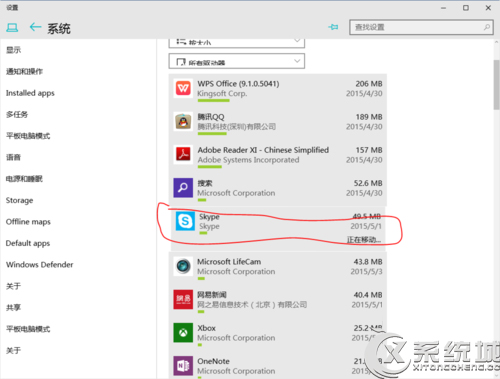Screen dimensions: 500x379
Task: Click 52.6 MB size of 搜索
Action: (368, 183)
